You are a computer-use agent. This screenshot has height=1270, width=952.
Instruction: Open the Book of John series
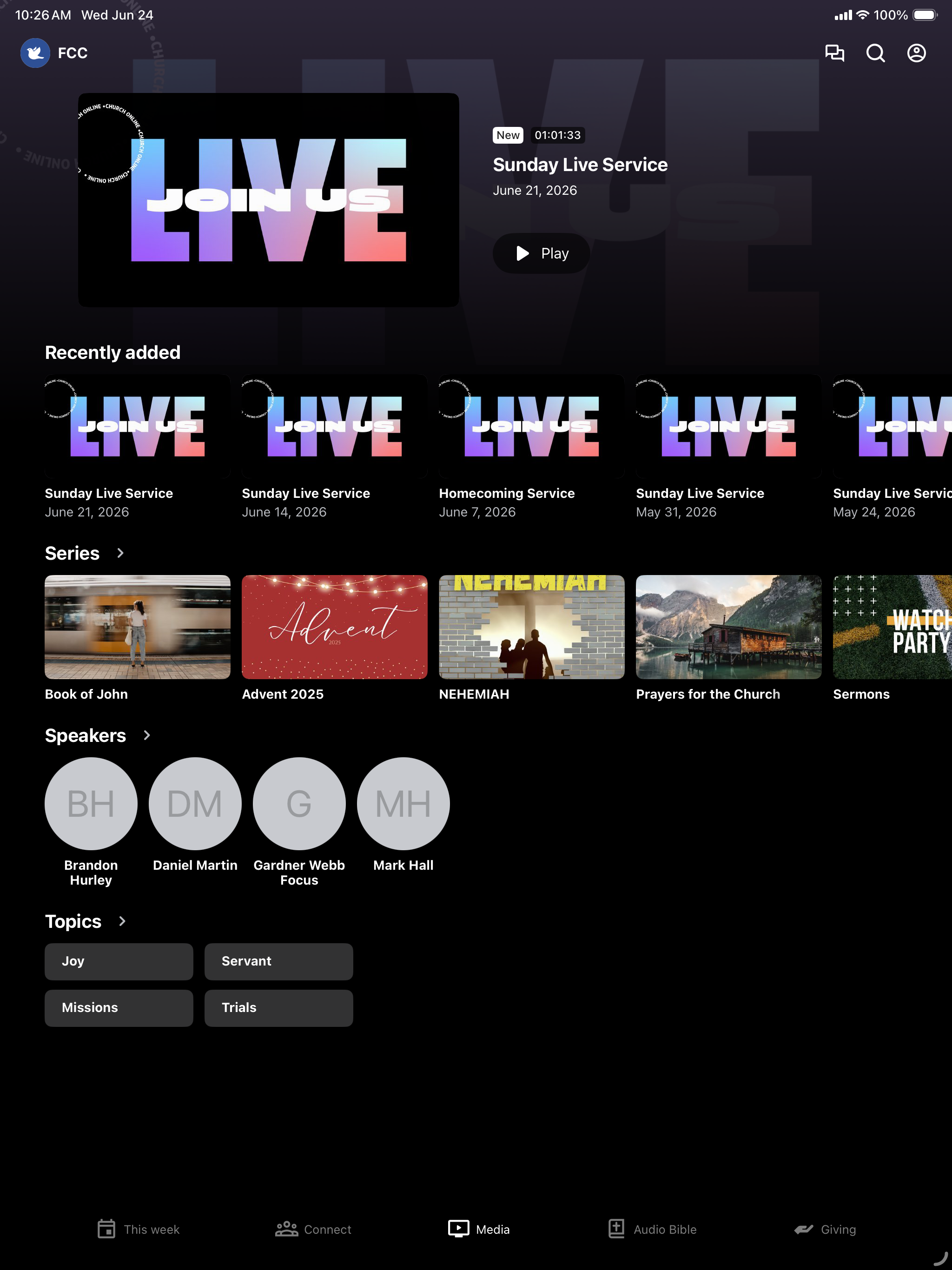tap(137, 627)
